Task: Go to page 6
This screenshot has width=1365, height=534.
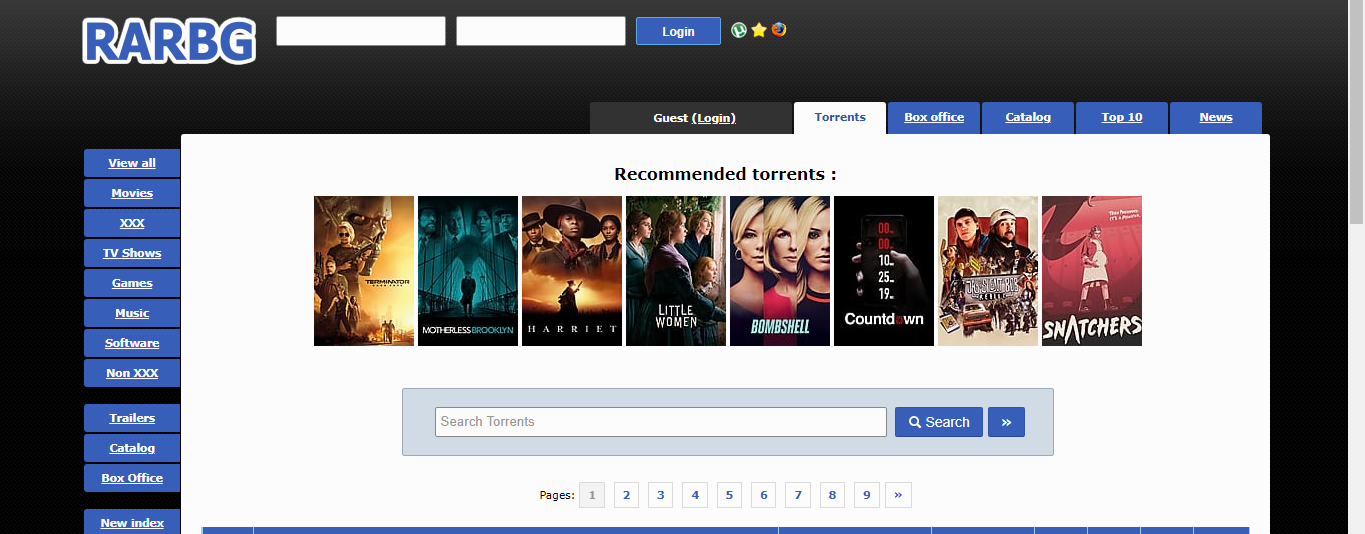Action: click(763, 495)
